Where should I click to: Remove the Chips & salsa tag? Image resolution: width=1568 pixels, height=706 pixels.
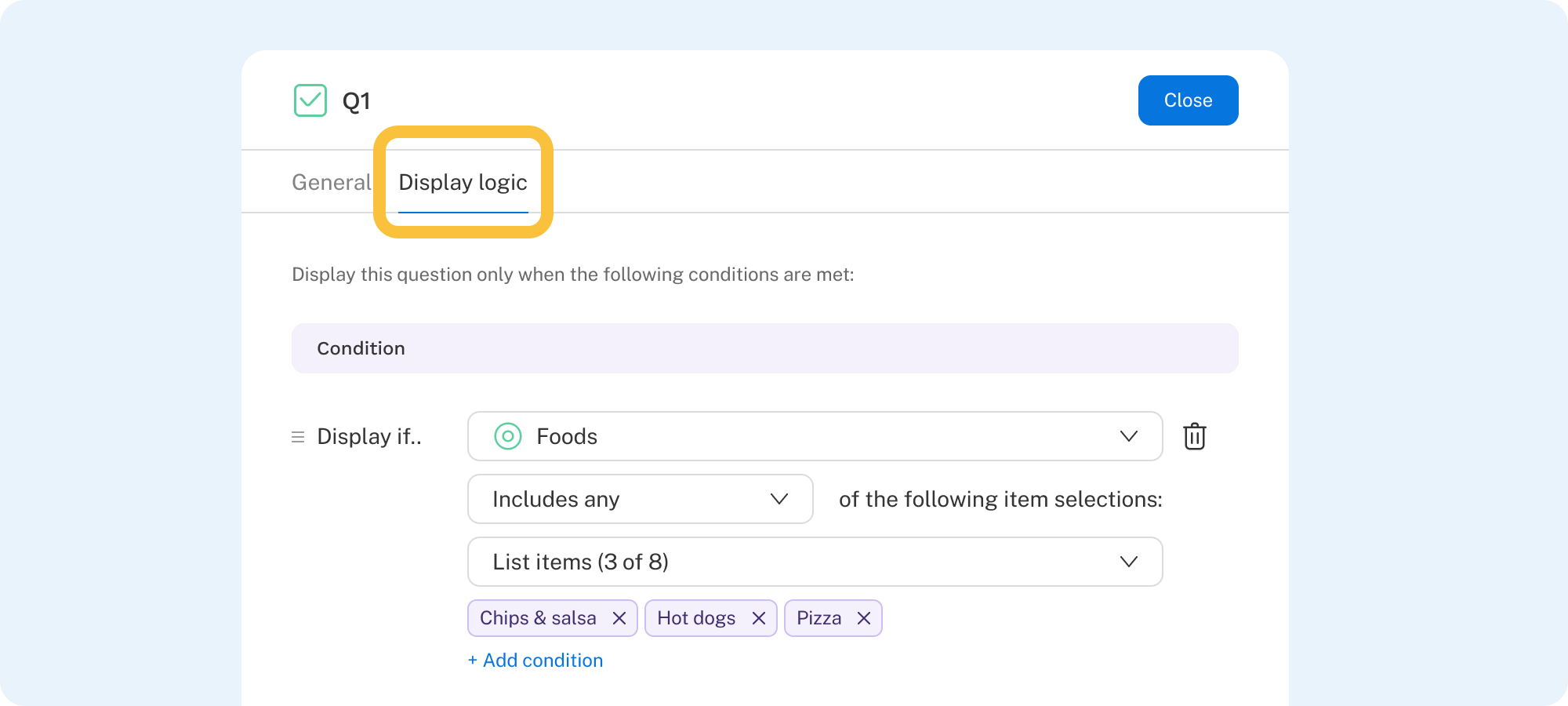pos(619,618)
